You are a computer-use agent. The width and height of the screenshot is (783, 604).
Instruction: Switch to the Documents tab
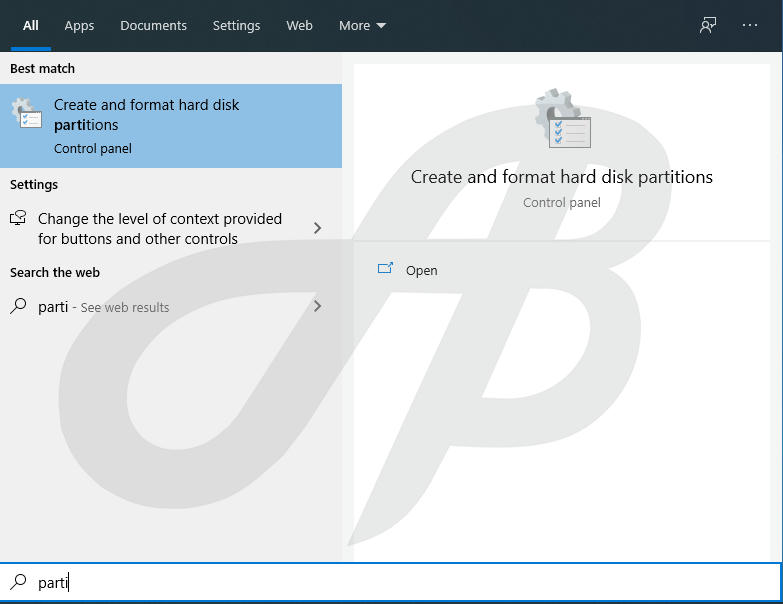point(153,26)
